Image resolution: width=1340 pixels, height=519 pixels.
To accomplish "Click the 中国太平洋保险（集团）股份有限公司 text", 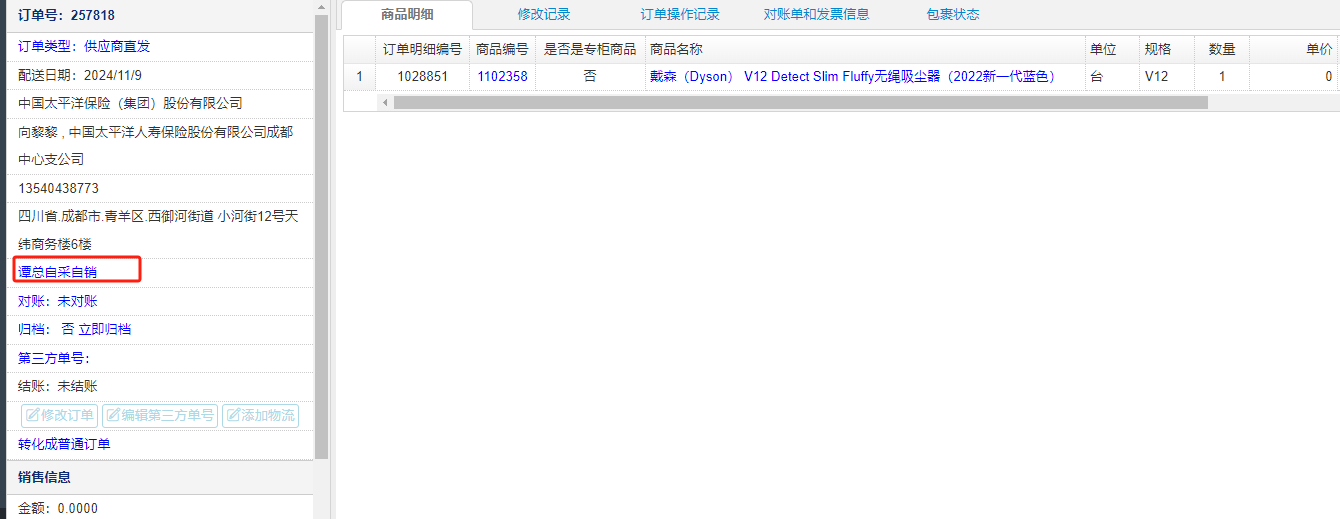I will tap(130, 103).
